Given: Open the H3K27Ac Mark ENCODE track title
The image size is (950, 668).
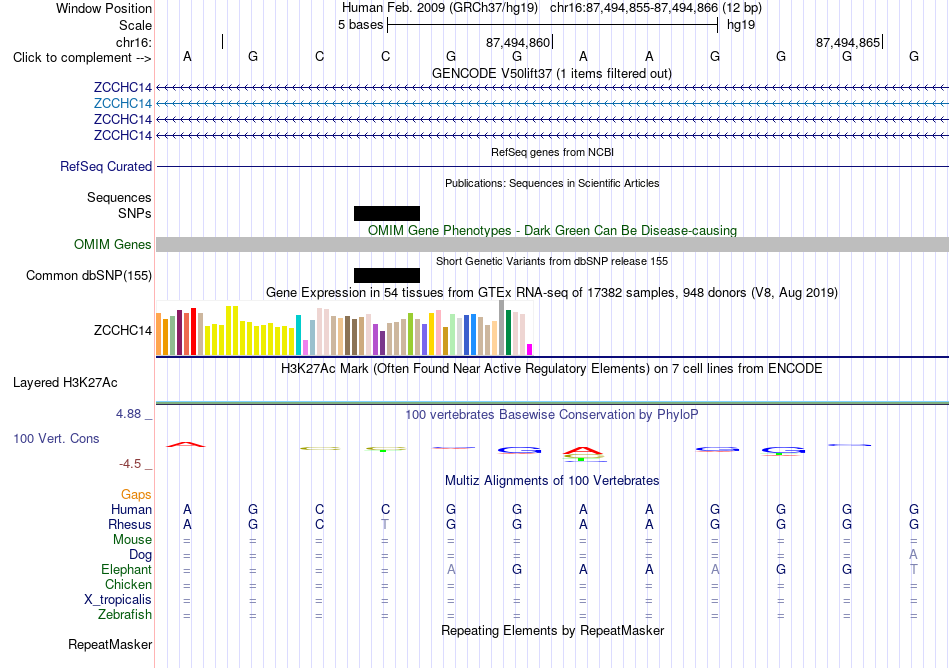Looking at the screenshot, I should pos(552,368).
